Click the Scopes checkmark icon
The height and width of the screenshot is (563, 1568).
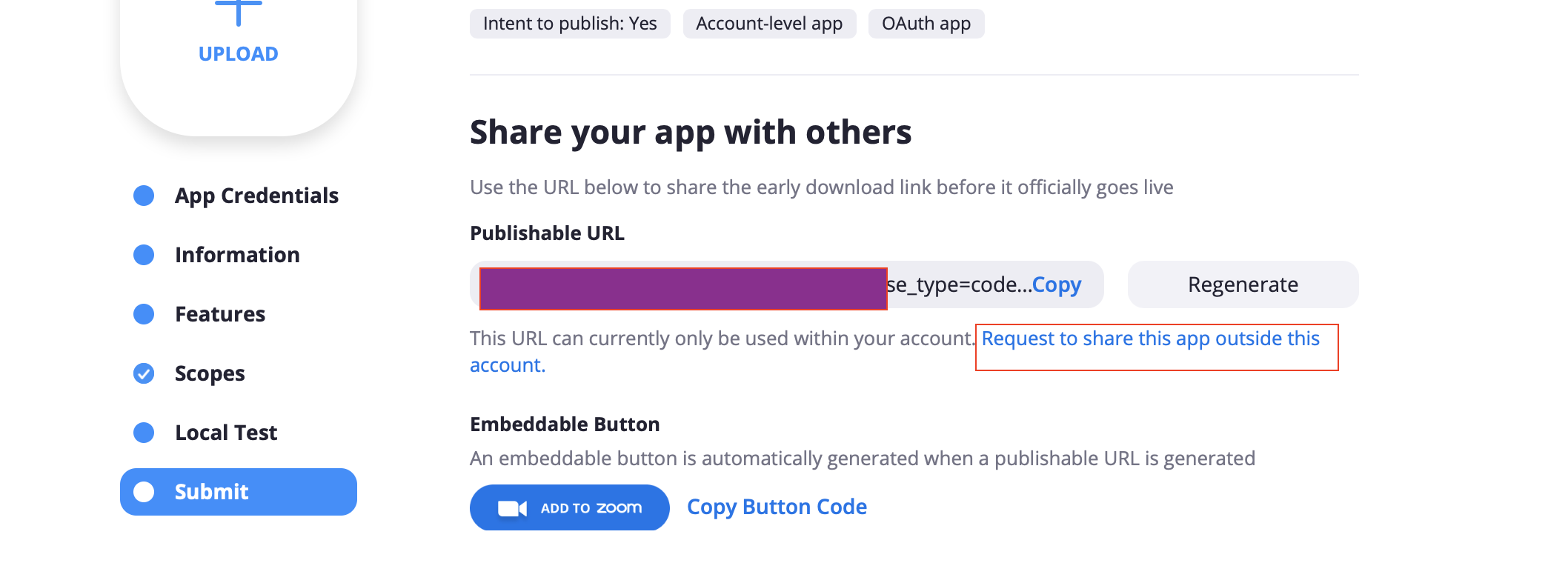click(144, 373)
